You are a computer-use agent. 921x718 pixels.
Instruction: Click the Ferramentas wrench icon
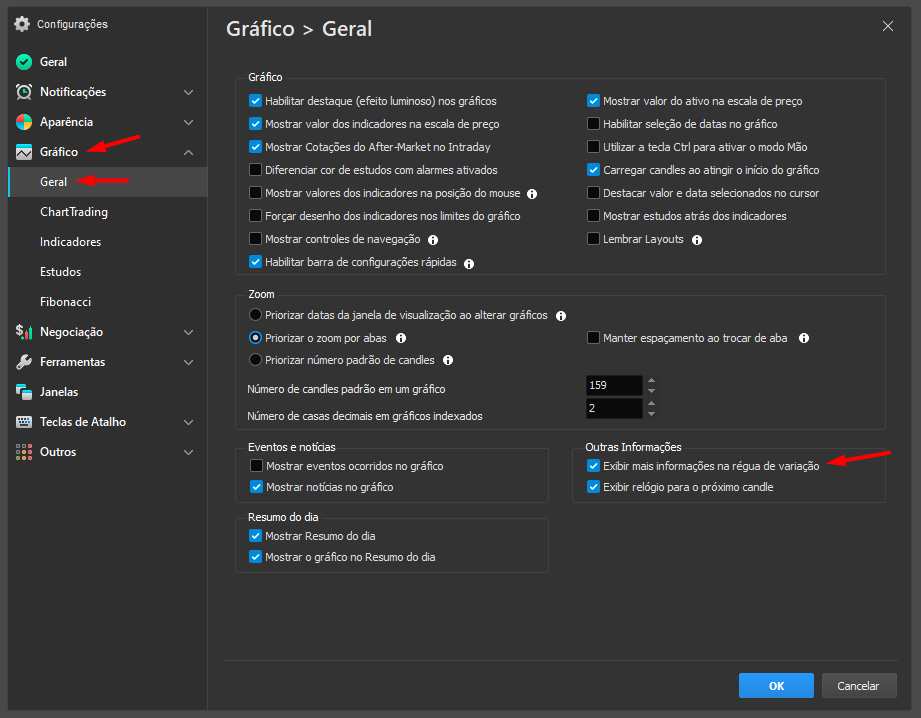[x=24, y=362]
